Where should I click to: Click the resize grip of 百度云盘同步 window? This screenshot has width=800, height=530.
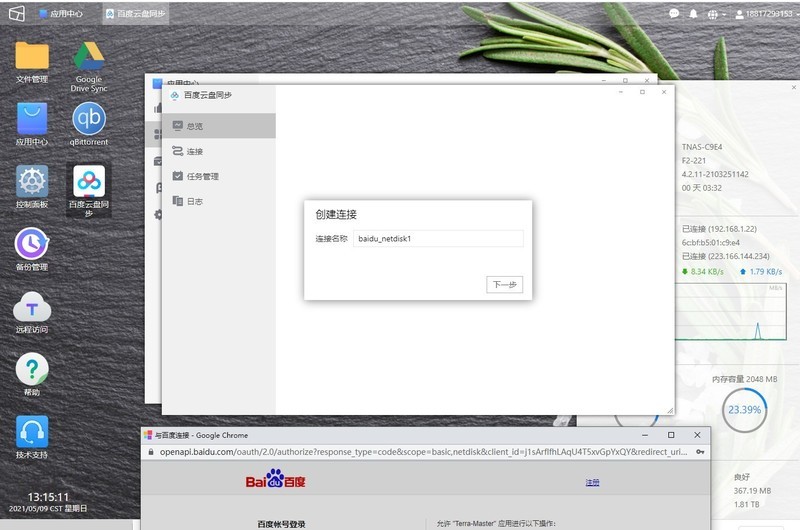point(670,410)
